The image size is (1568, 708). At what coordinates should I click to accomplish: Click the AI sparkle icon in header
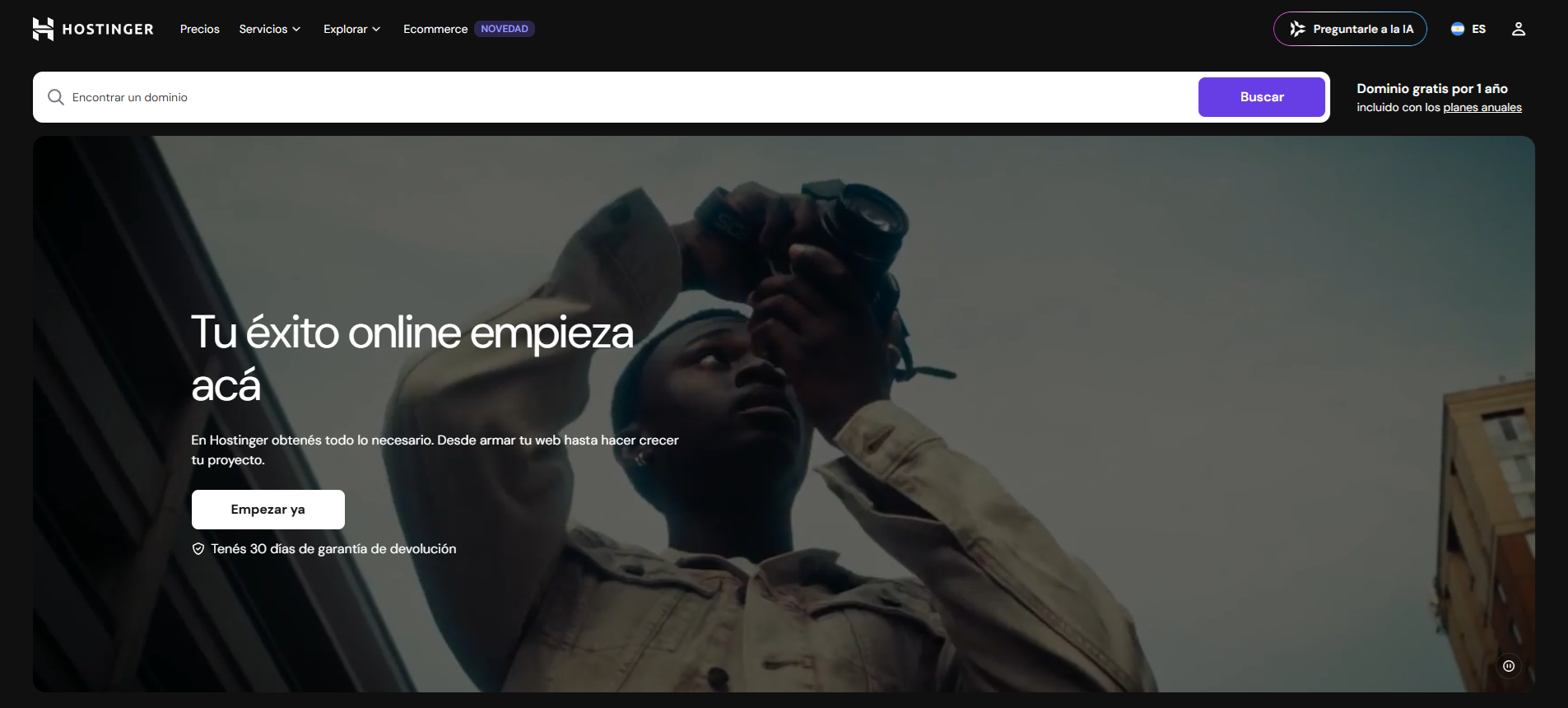coord(1298,29)
